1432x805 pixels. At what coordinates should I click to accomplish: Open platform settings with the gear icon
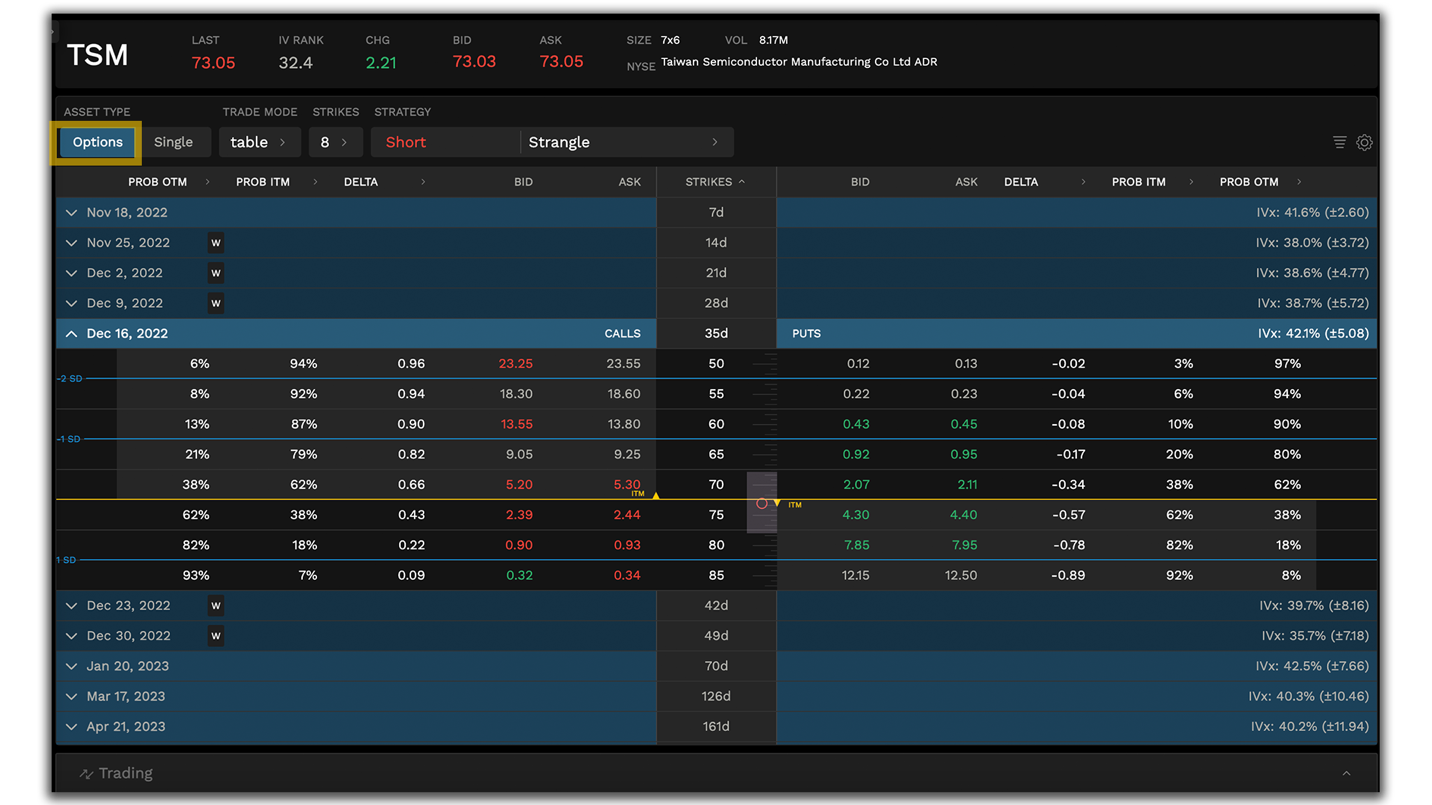pos(1364,142)
